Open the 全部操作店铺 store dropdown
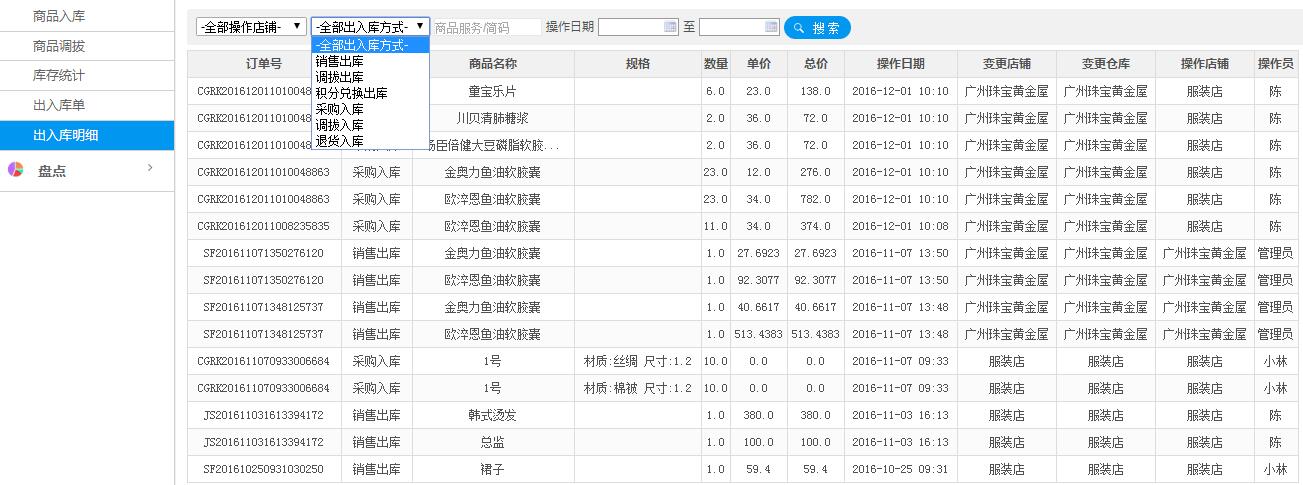 pyautogui.click(x=251, y=27)
